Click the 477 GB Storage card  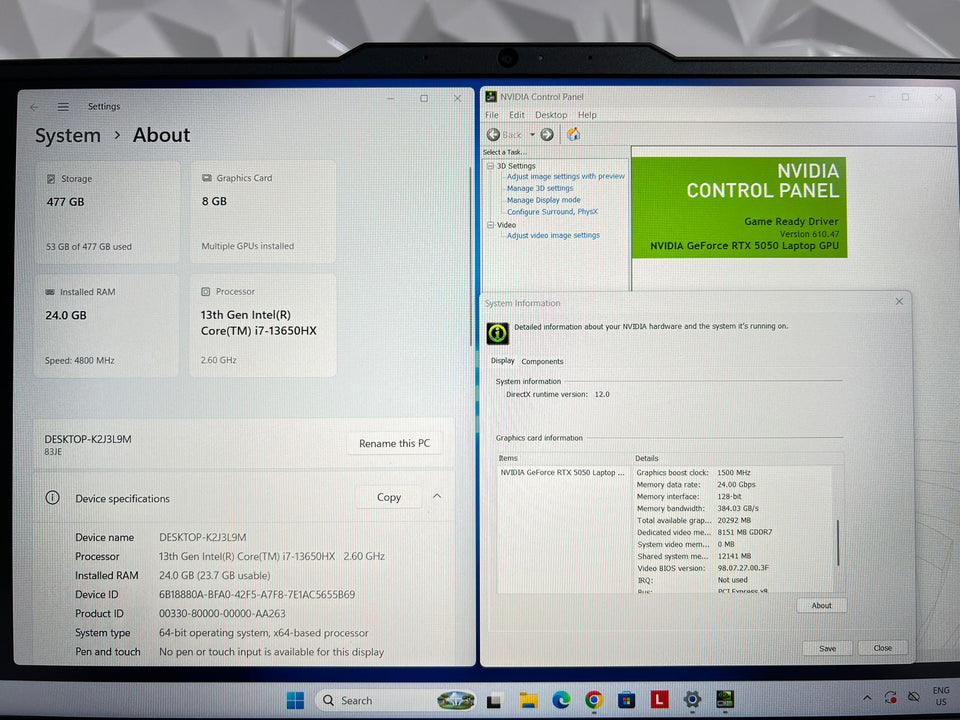pos(107,212)
